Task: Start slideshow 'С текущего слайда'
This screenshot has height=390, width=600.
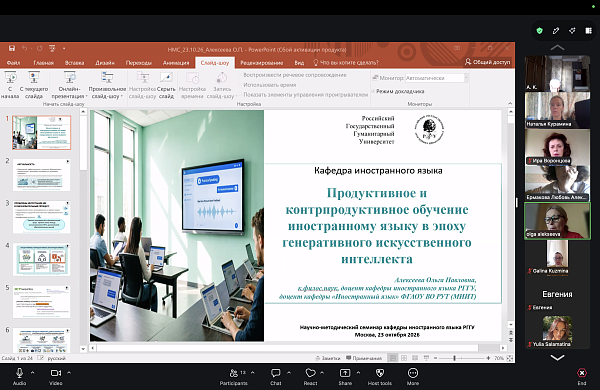Action: pos(34,85)
